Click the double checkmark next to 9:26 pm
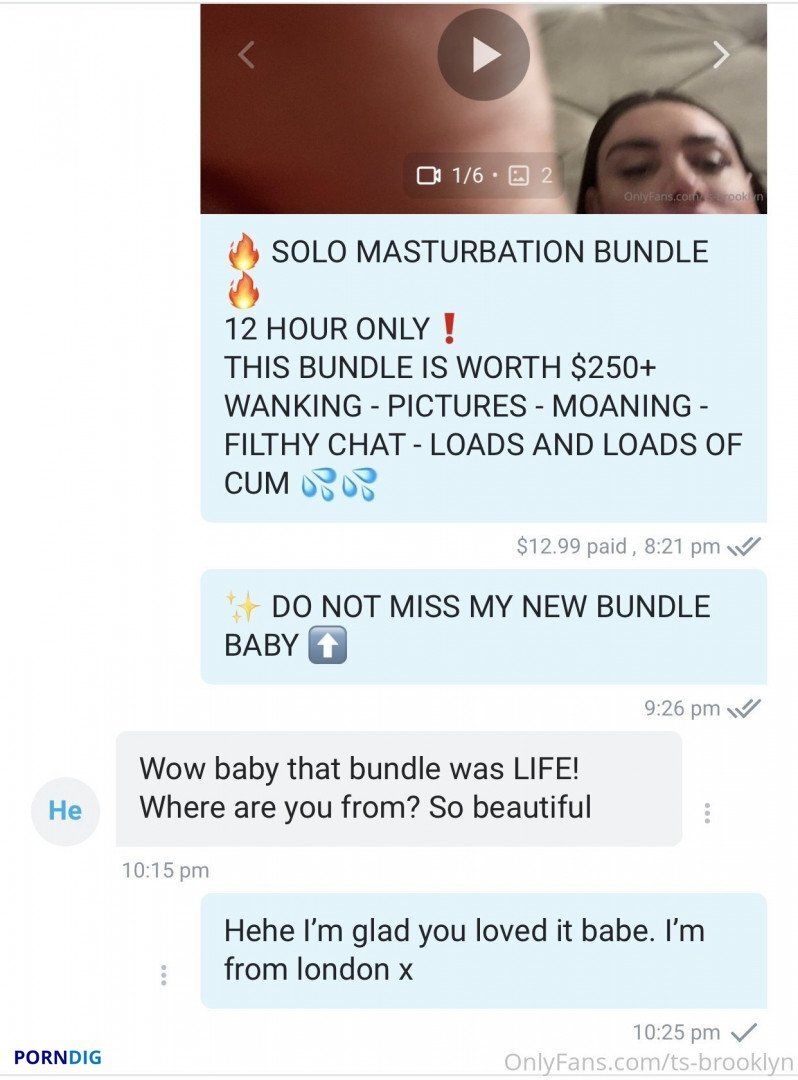This screenshot has height=1080, width=798. coord(744,708)
